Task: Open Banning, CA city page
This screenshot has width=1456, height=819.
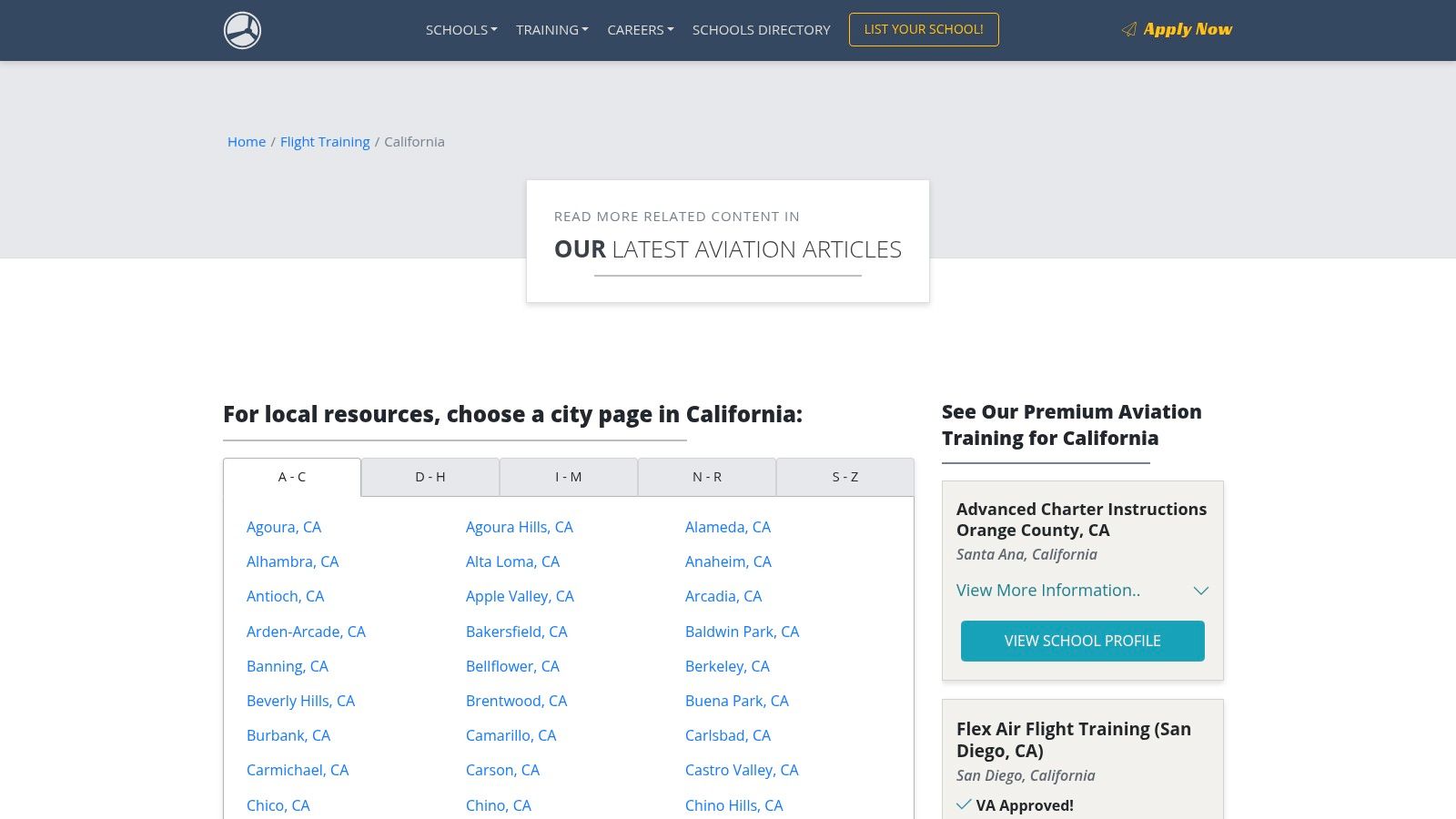Action: 288,666
